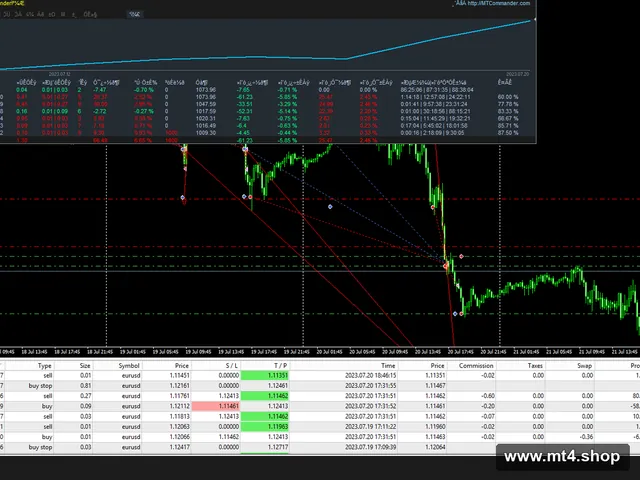Select open price 1.11761
640x480 pixels.
pyautogui.click(x=179, y=396)
